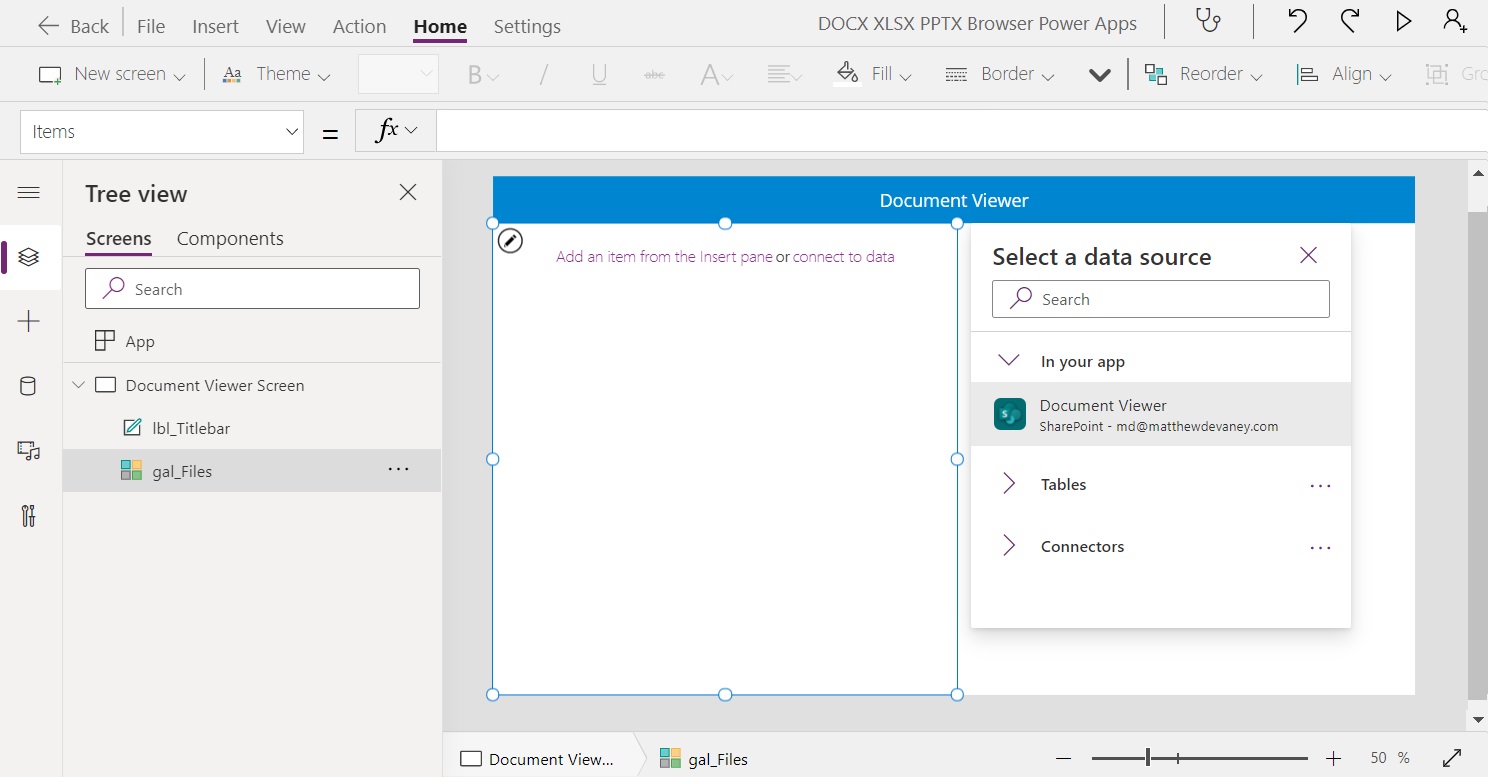Run the App checker stethoscope icon

[1207, 20]
